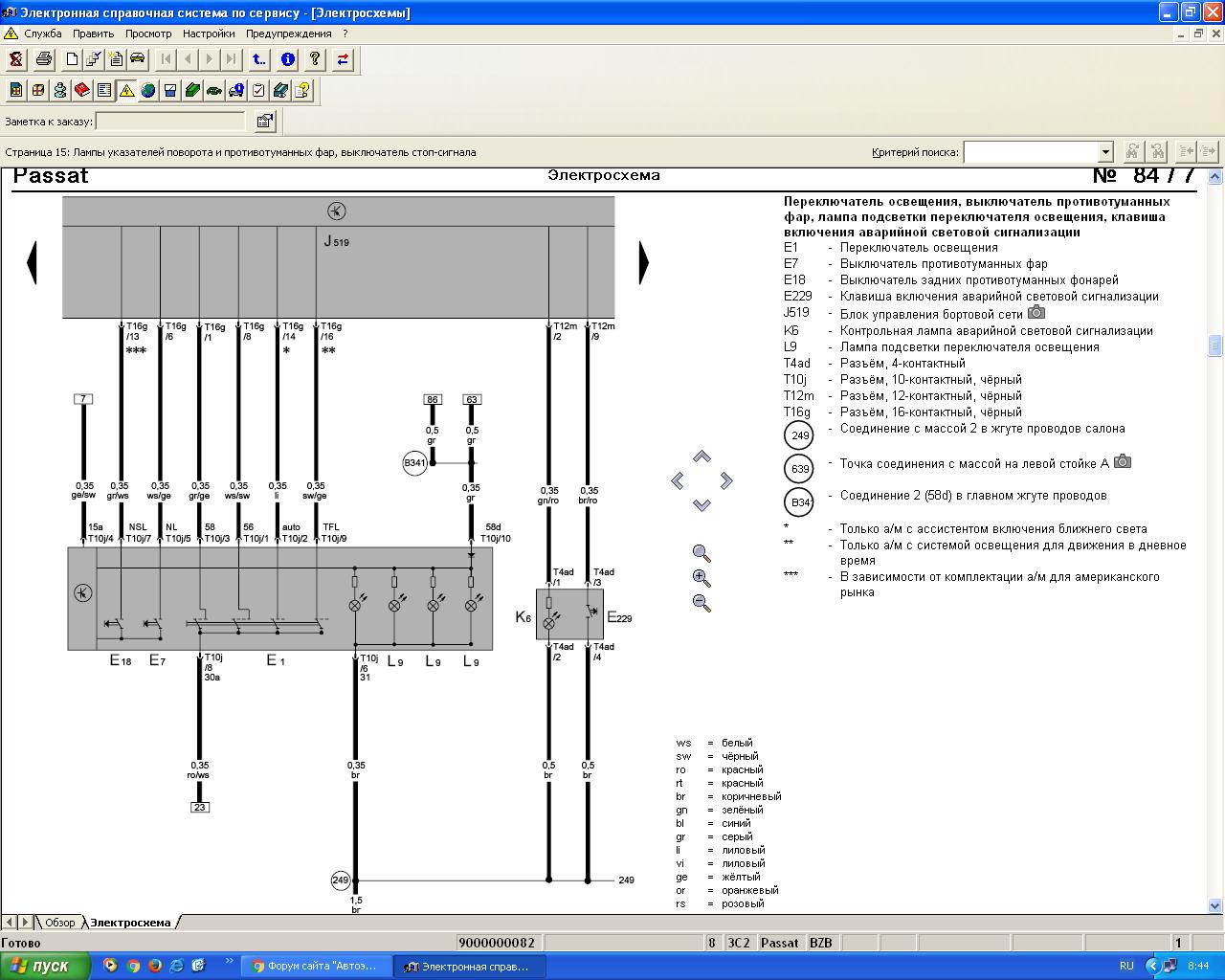Switch to the Chrome forum taskbar window

point(315,967)
